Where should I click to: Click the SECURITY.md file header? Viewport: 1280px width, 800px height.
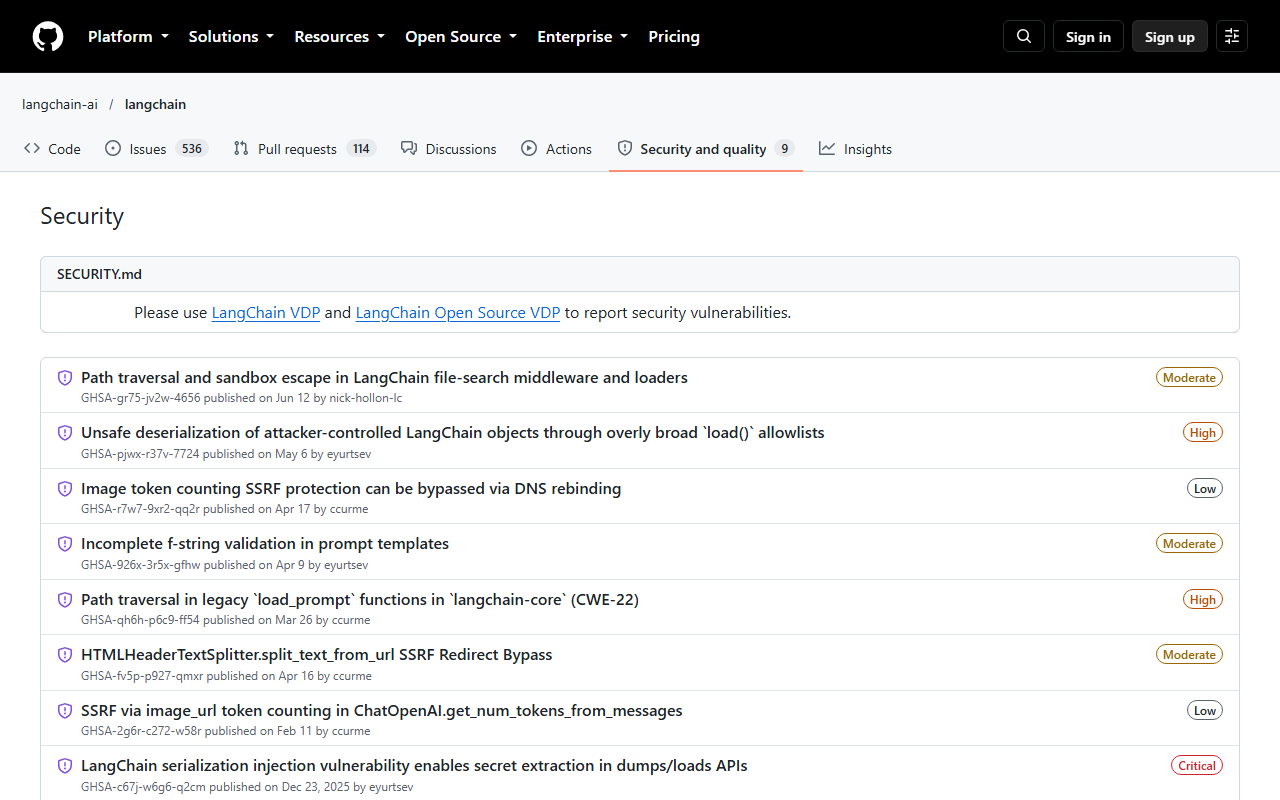640,274
